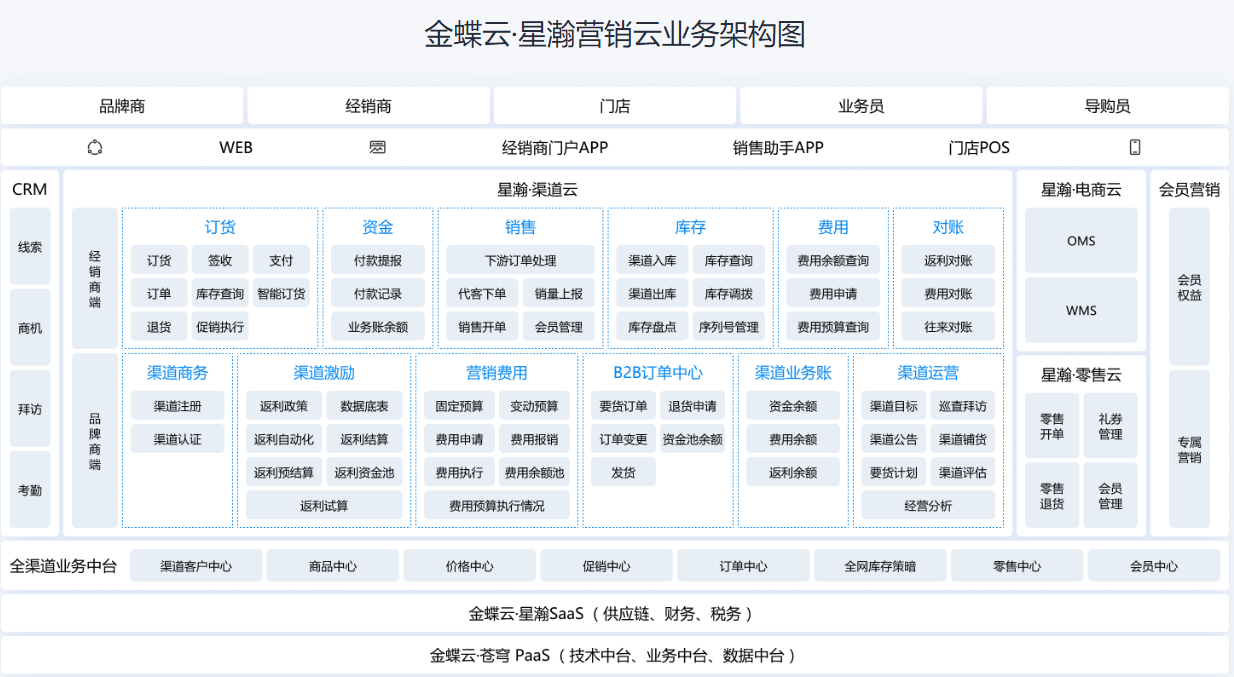Click the 库存调拨 box
Screen dimensions: 1234x677
729,294
